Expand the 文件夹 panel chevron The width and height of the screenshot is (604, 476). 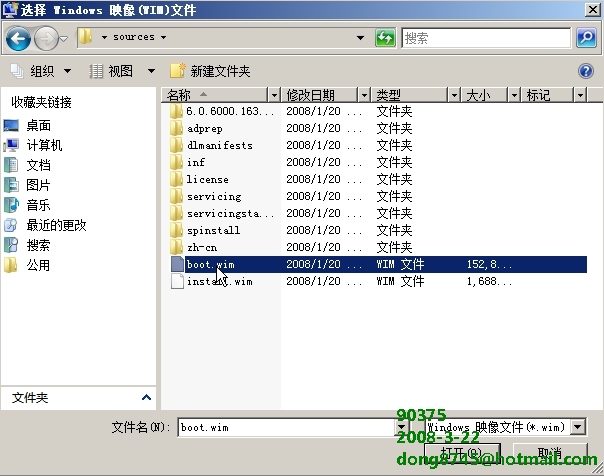click(x=146, y=397)
